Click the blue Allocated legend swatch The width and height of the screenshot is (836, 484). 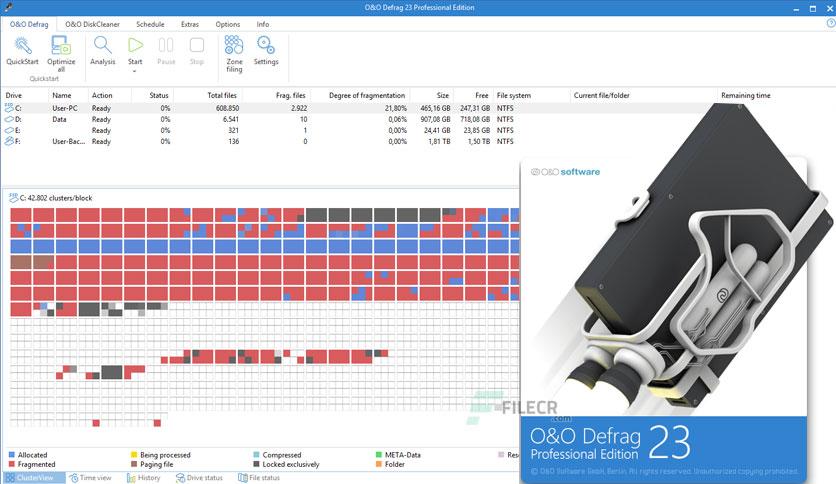(12, 455)
